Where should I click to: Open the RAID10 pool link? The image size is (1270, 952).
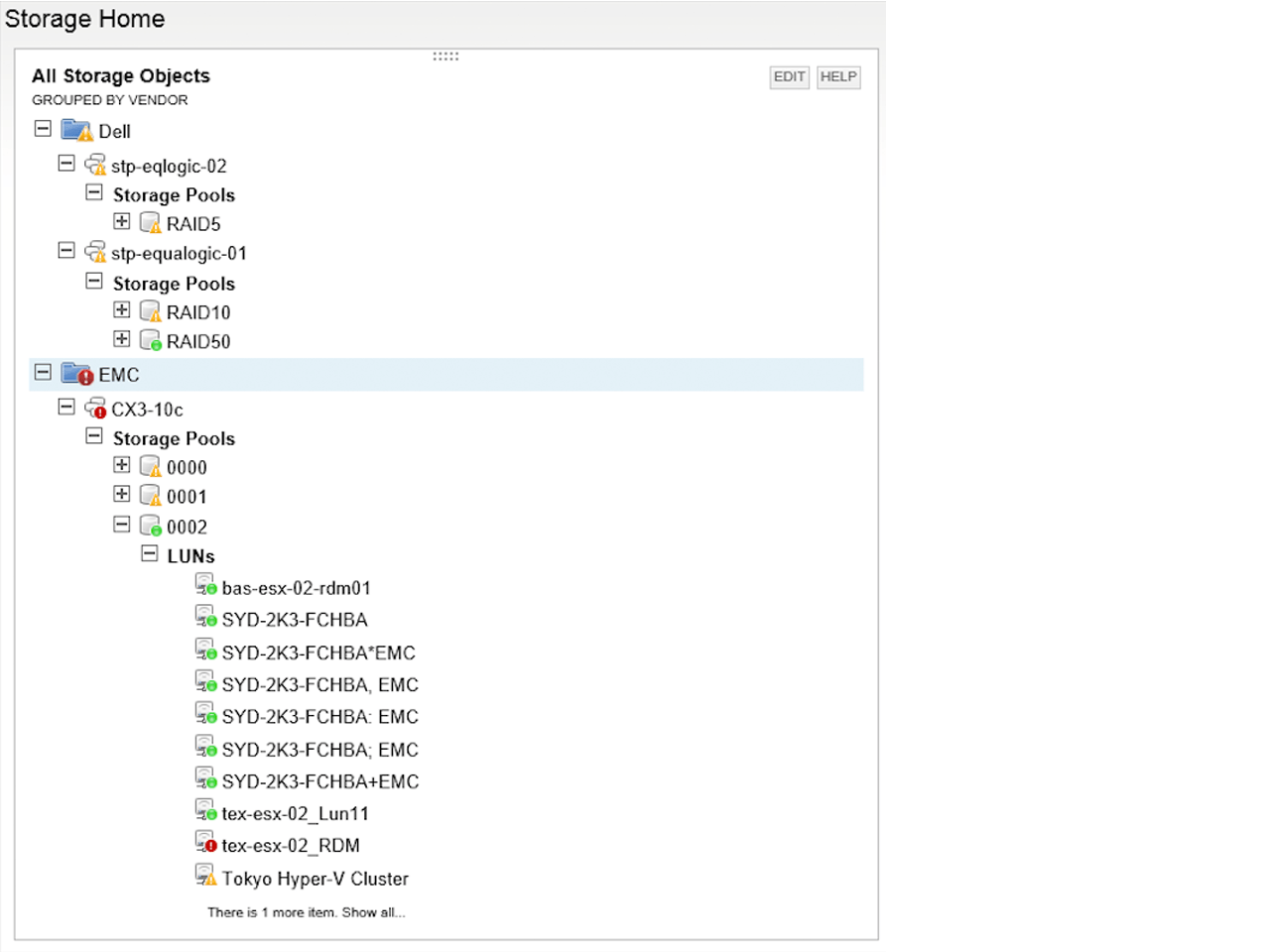point(198,312)
